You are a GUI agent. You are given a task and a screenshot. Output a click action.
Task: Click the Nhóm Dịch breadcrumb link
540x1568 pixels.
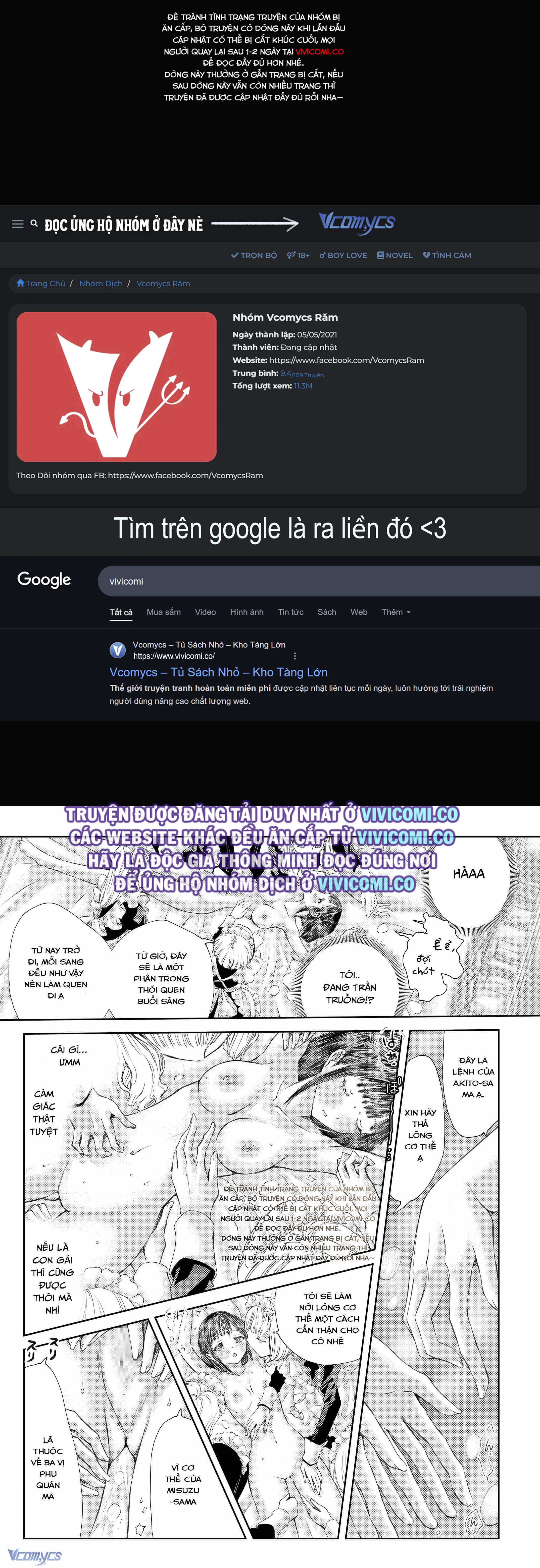pos(101,283)
